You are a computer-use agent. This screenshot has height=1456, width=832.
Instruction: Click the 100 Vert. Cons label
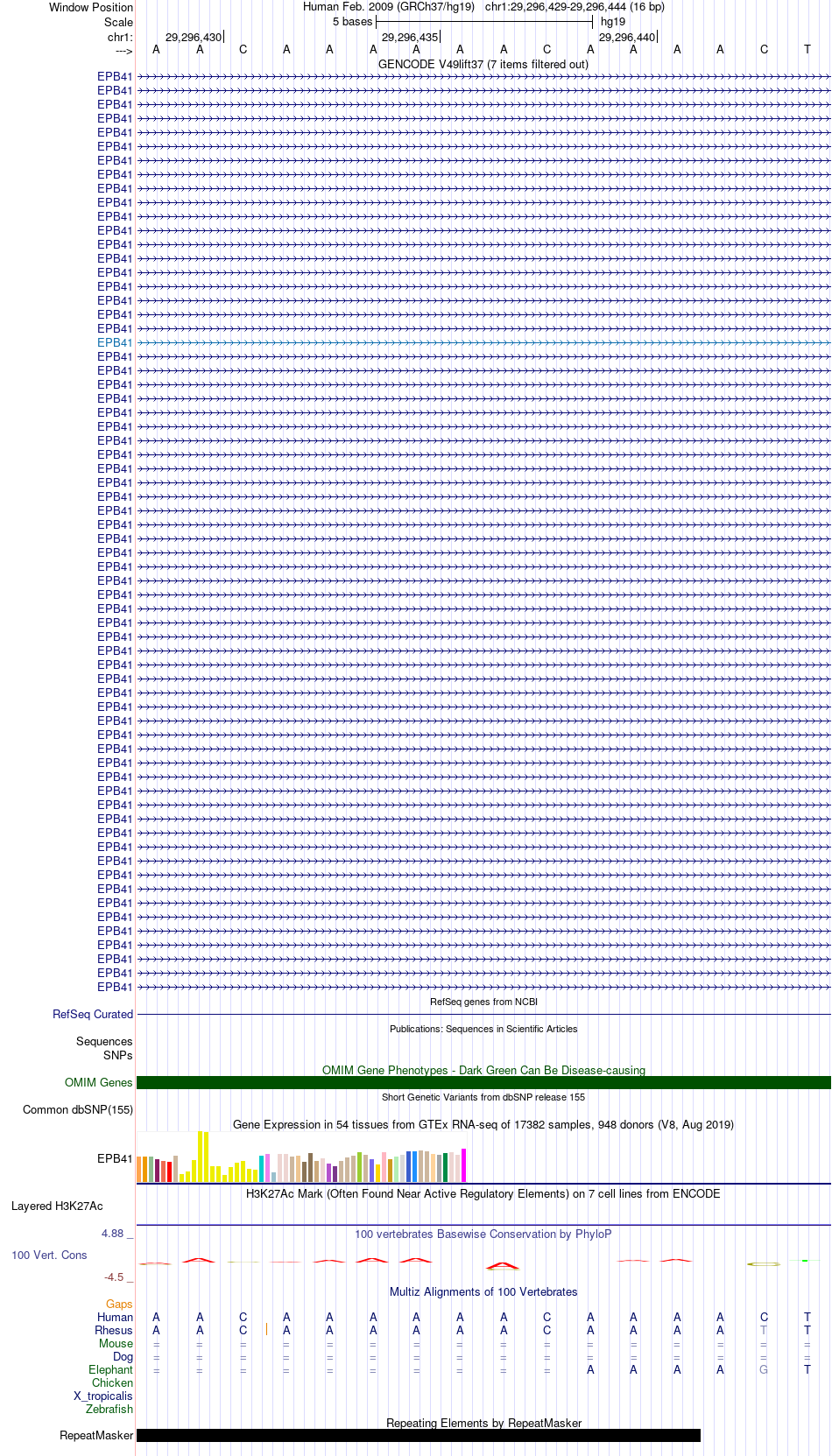(x=49, y=1255)
